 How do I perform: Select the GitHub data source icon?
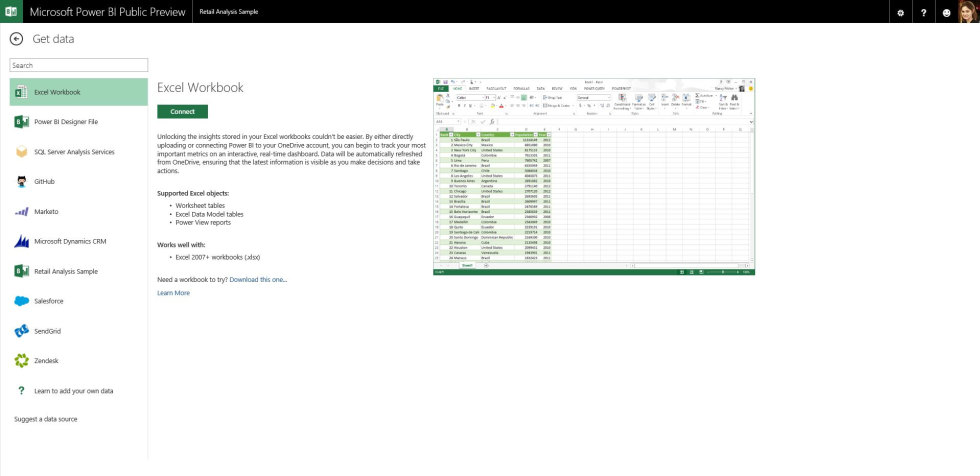point(22,181)
